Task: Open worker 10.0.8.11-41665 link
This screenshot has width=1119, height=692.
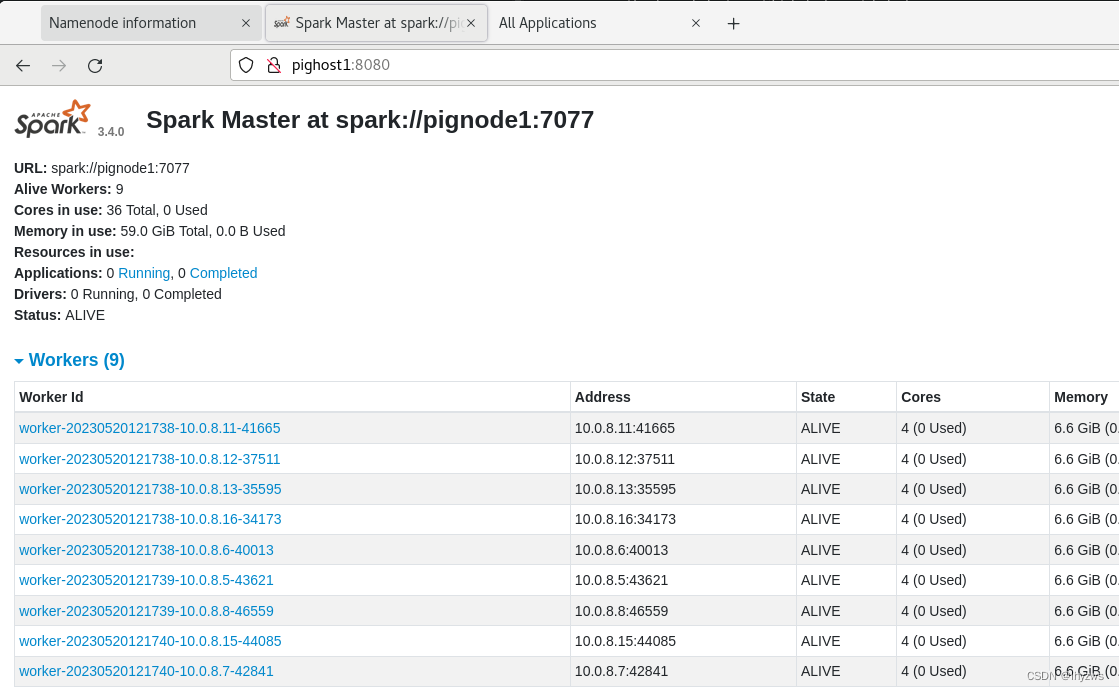Action: [x=149, y=428]
